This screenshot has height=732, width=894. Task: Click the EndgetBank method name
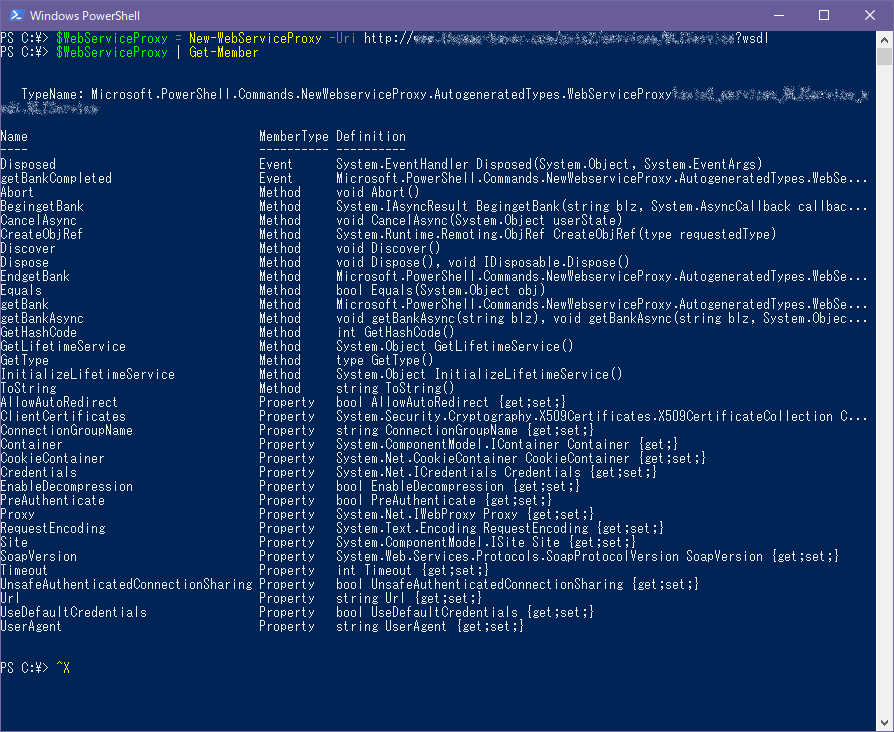[35, 276]
